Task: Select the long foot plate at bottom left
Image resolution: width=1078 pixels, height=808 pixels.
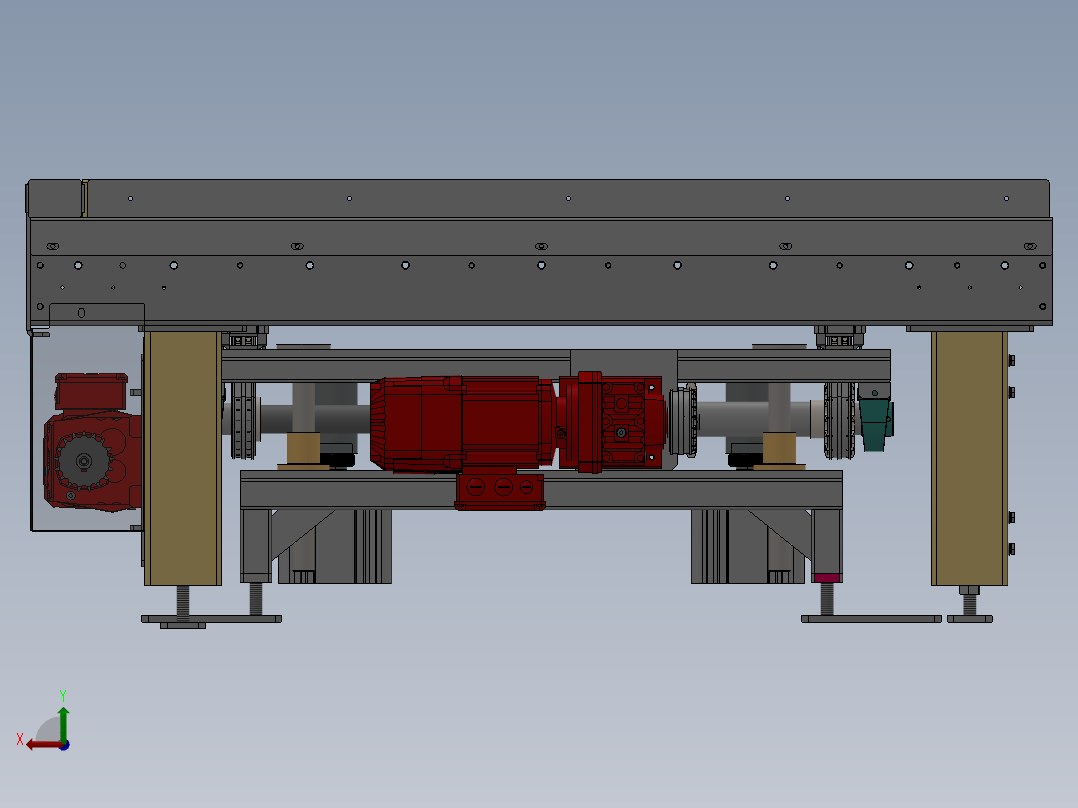Action: tap(211, 619)
